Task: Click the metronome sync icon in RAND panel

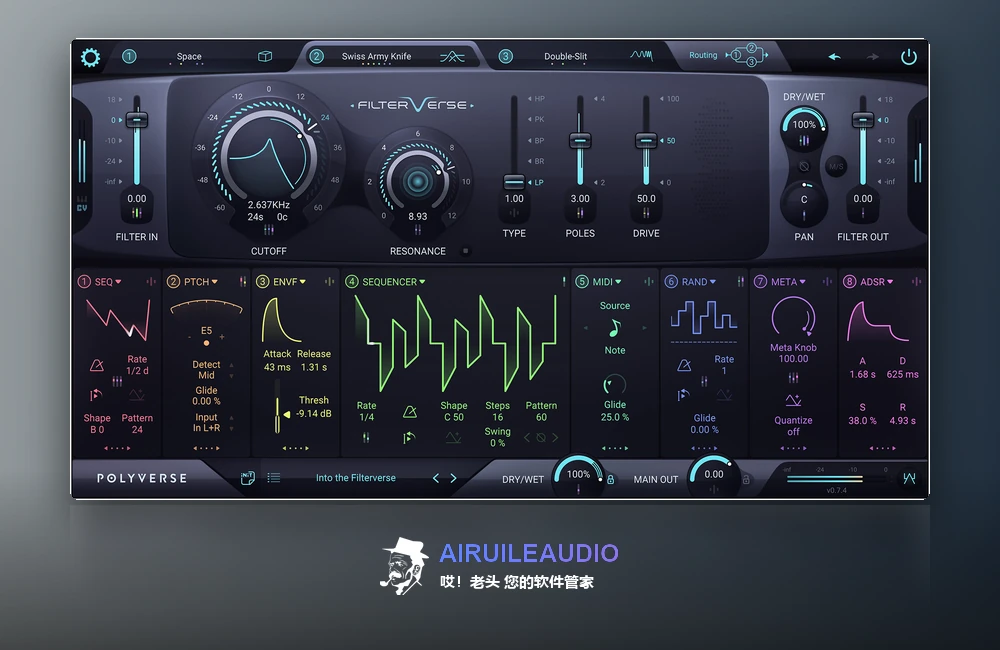Action: 684,365
